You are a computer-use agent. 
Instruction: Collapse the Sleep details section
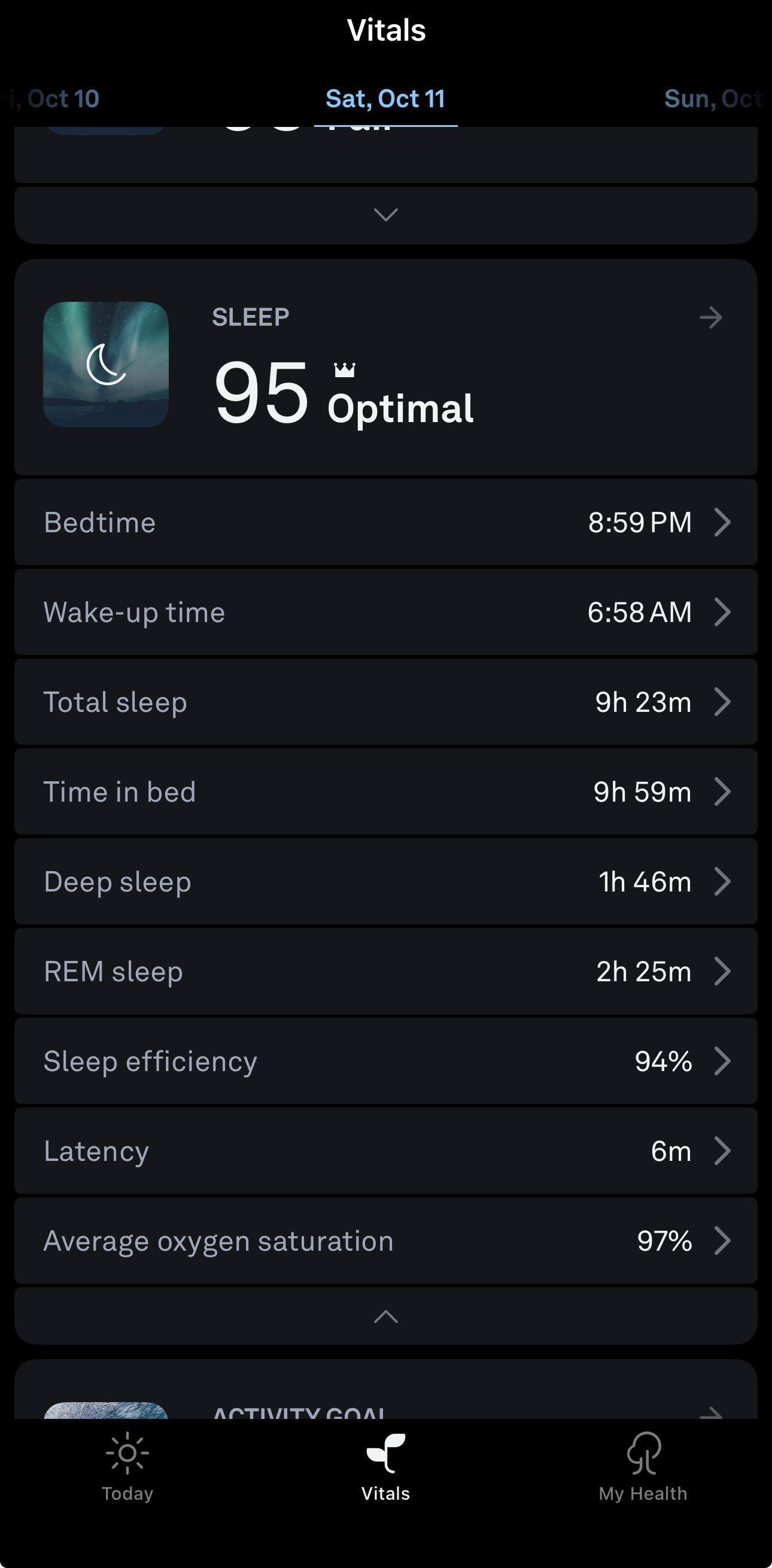pos(385,1317)
